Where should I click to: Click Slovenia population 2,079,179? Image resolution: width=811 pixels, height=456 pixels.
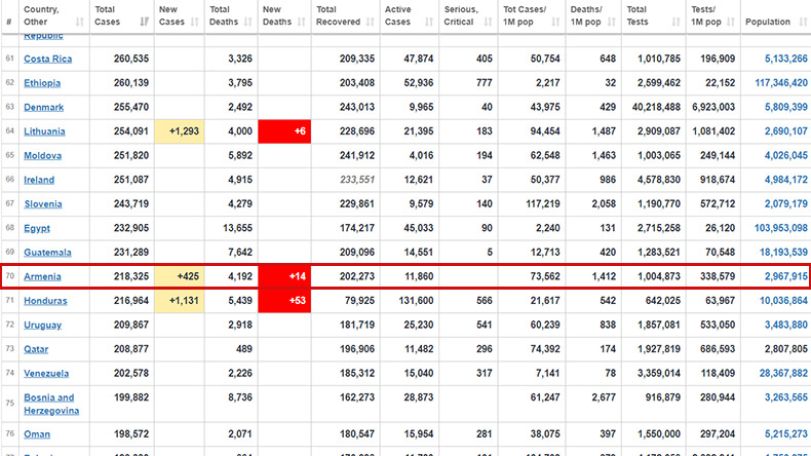pyautogui.click(x=786, y=204)
